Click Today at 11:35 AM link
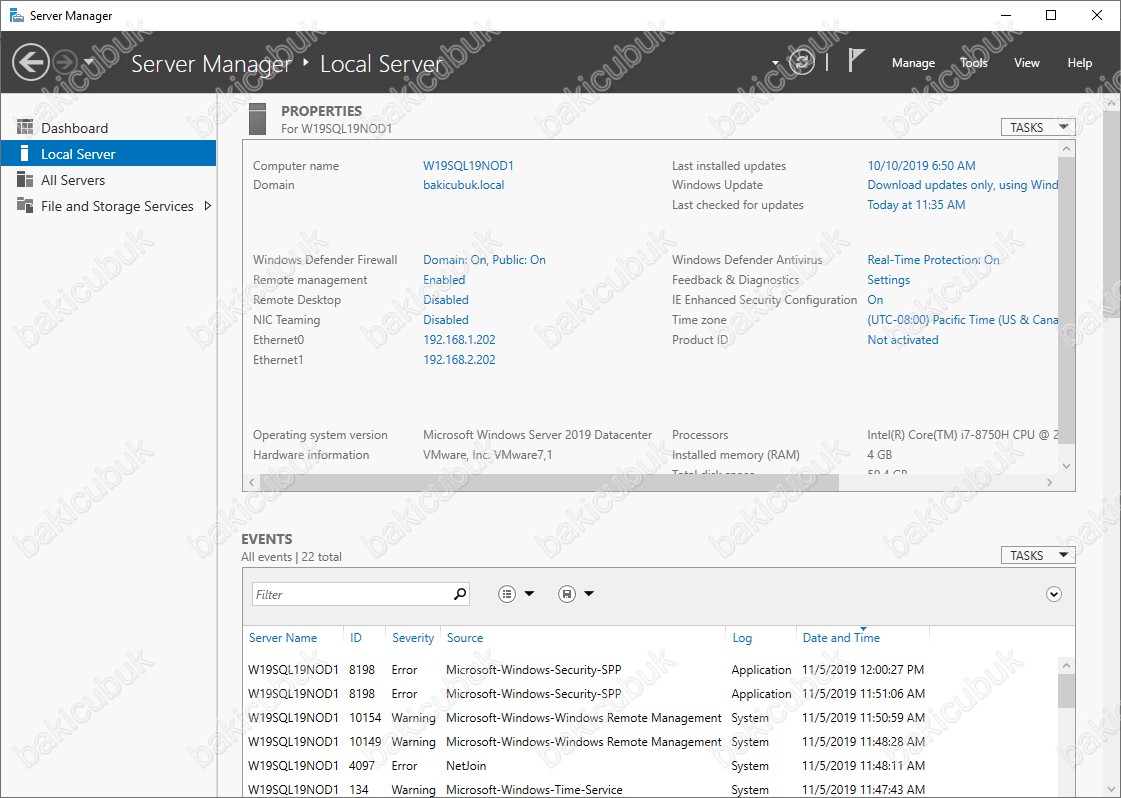Image resolution: width=1121 pixels, height=798 pixels. tap(916, 205)
